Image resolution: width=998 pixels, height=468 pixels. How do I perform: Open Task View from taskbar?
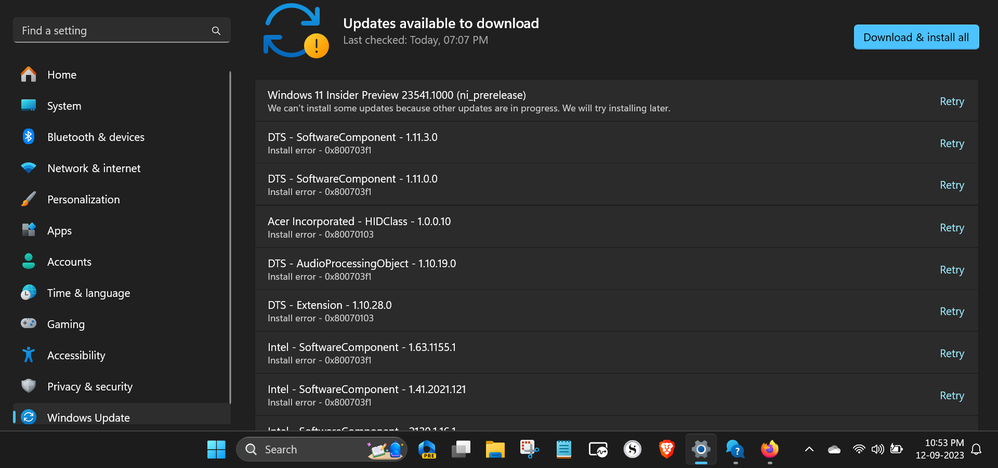[x=461, y=450]
